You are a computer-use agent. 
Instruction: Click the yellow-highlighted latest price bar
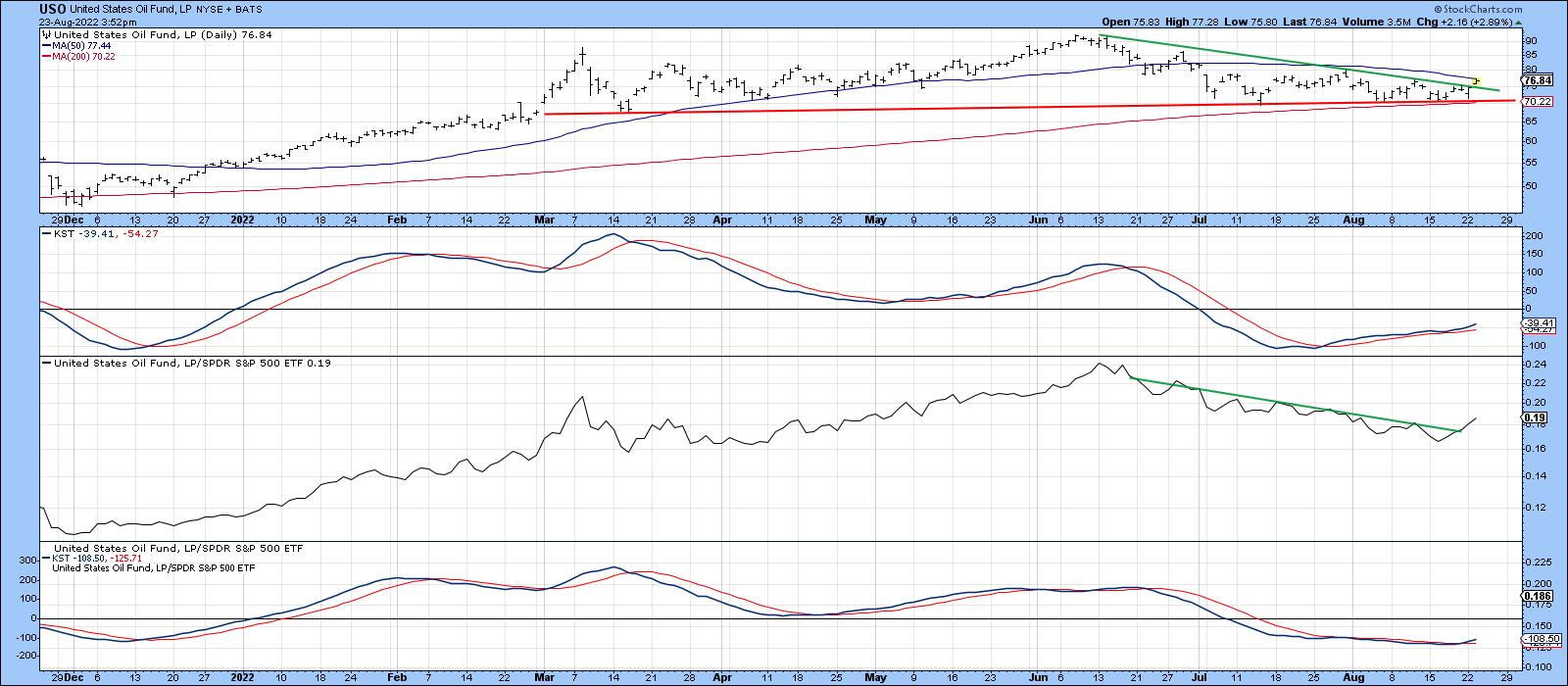[x=1476, y=82]
